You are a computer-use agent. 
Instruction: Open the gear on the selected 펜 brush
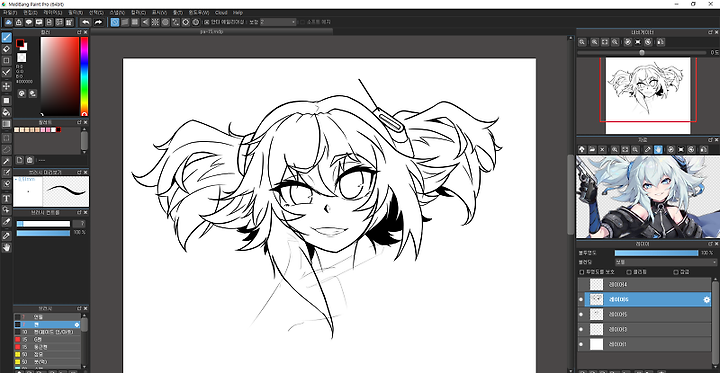point(77,325)
